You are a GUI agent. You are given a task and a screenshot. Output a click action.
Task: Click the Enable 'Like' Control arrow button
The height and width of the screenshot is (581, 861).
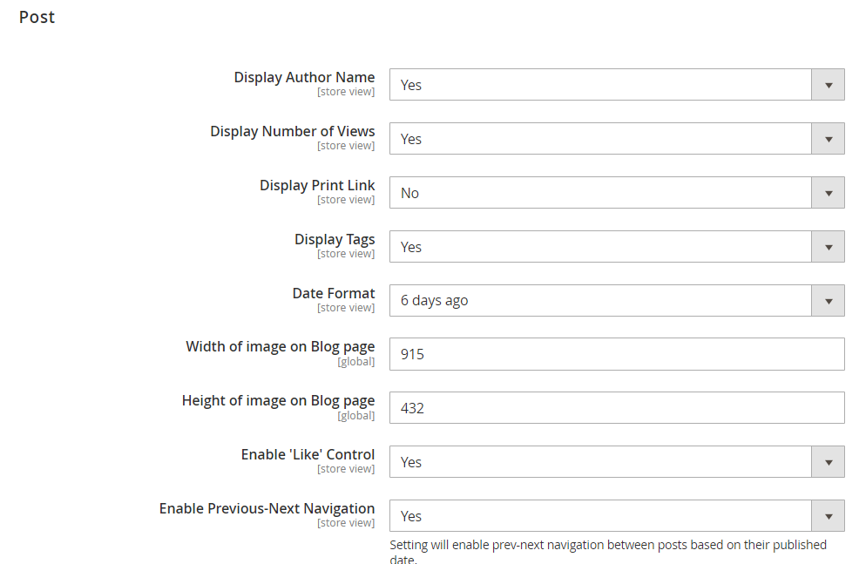(x=828, y=462)
